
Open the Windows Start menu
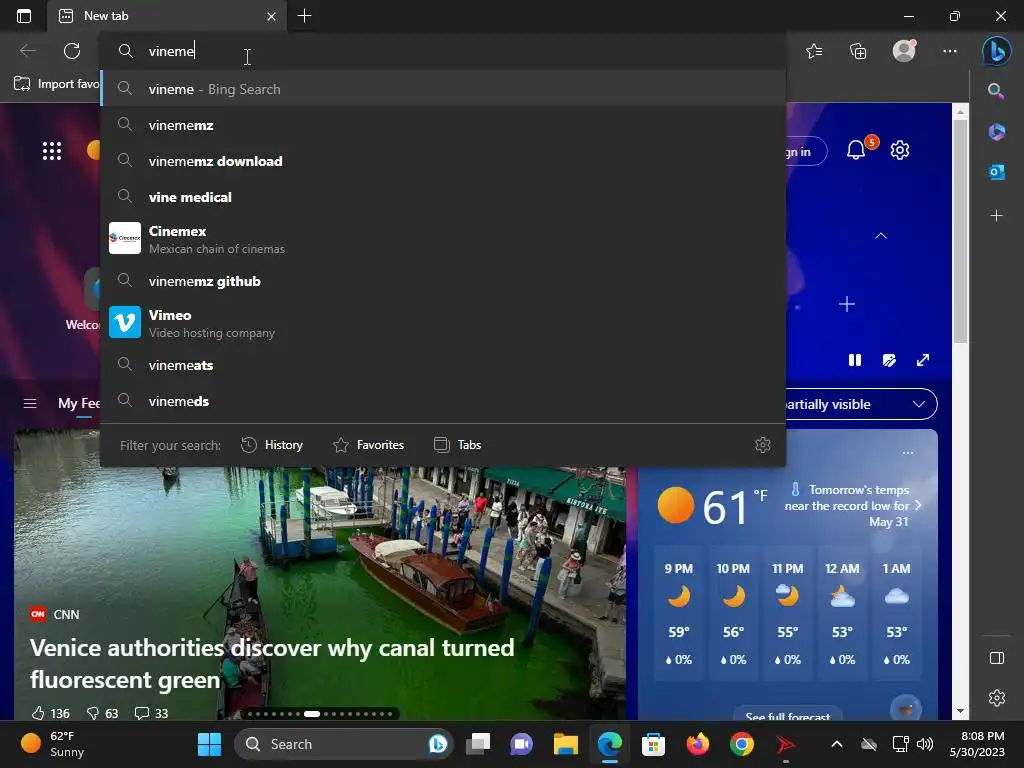click(209, 744)
